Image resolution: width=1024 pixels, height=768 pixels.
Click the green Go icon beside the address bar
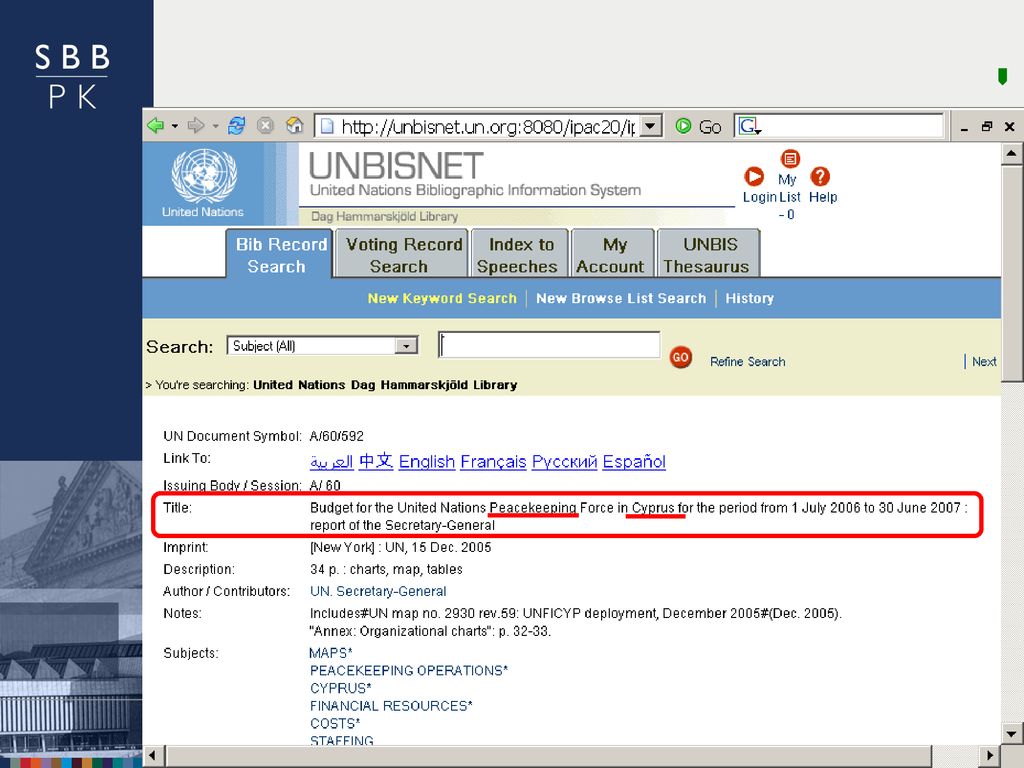[683, 125]
